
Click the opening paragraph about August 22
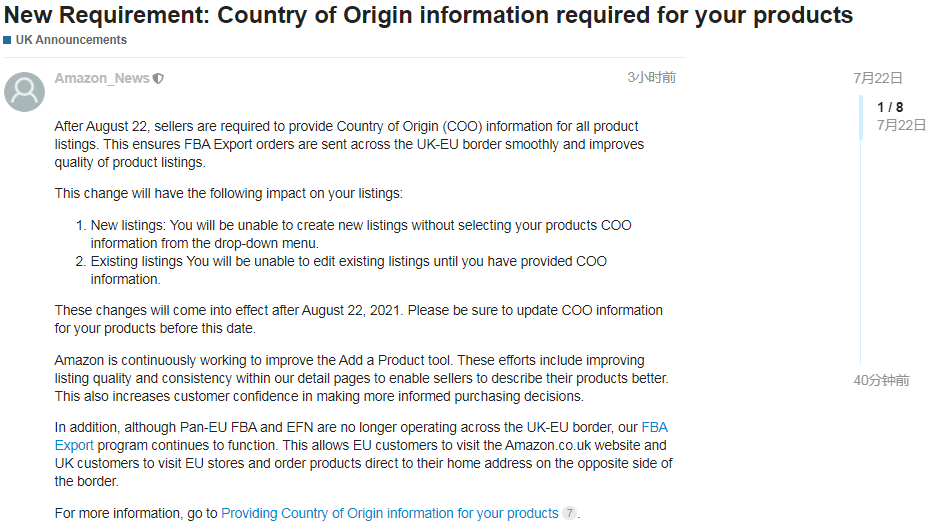point(349,144)
